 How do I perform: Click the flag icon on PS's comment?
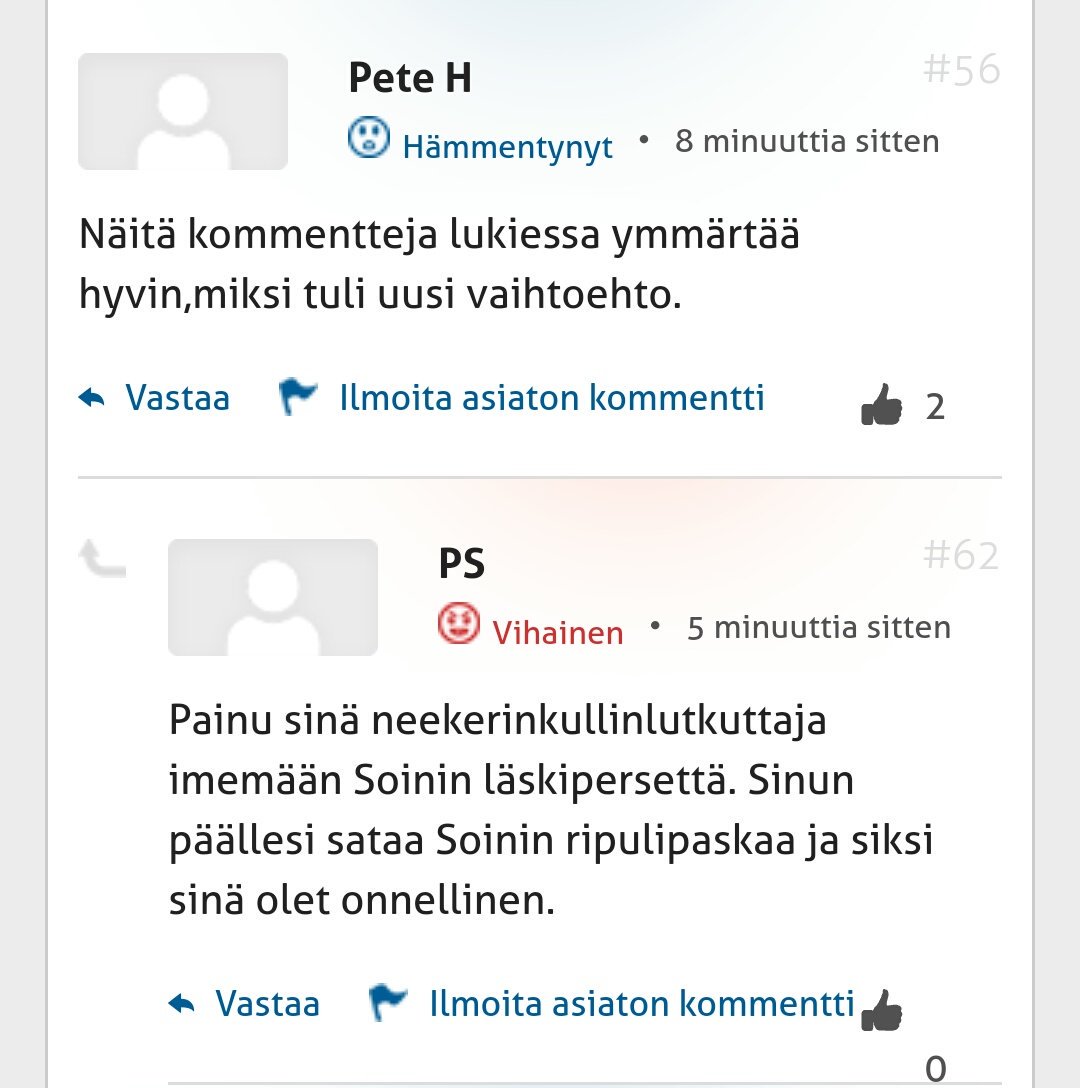click(387, 1002)
